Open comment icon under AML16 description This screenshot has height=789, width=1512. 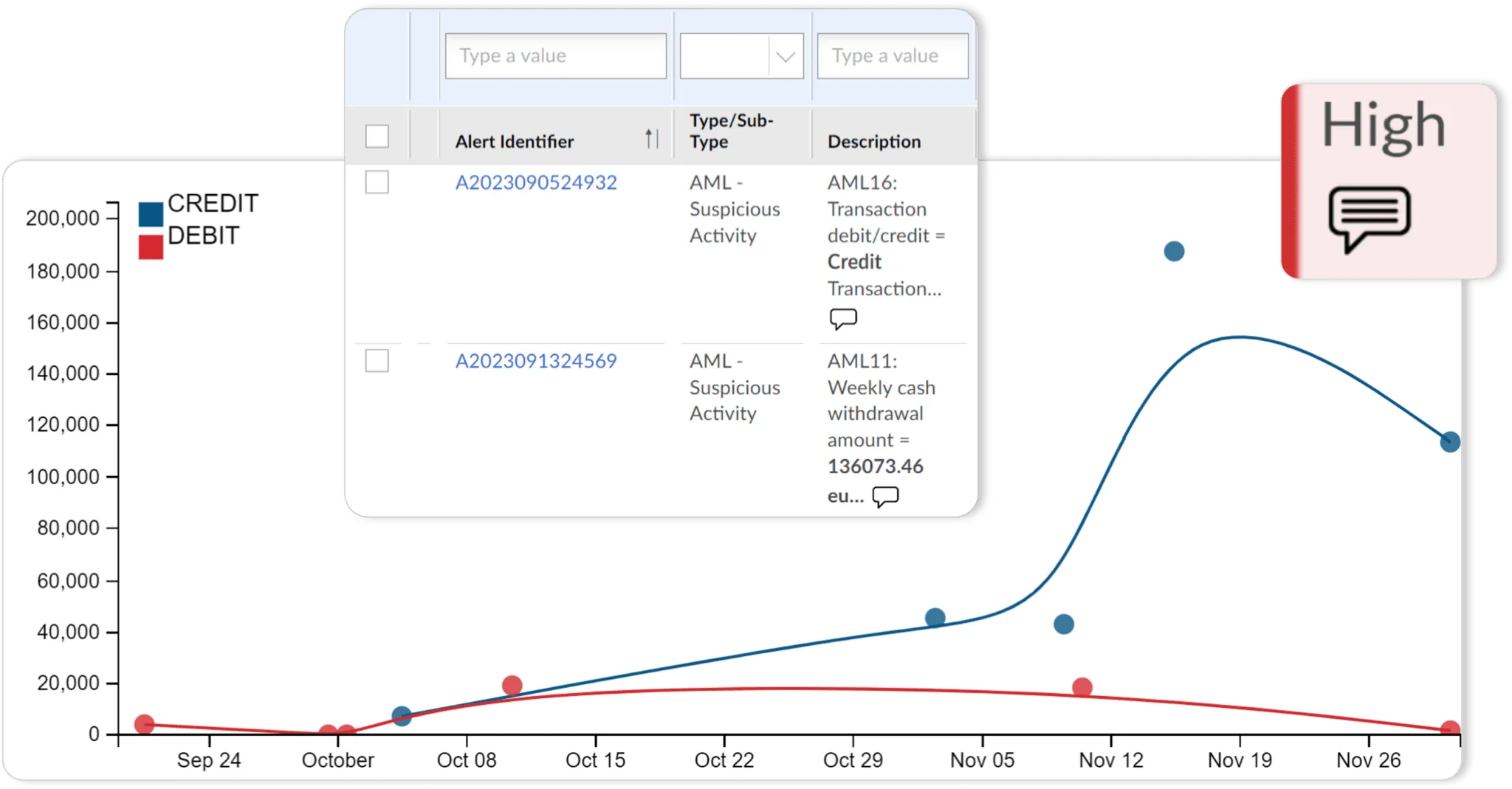843,318
